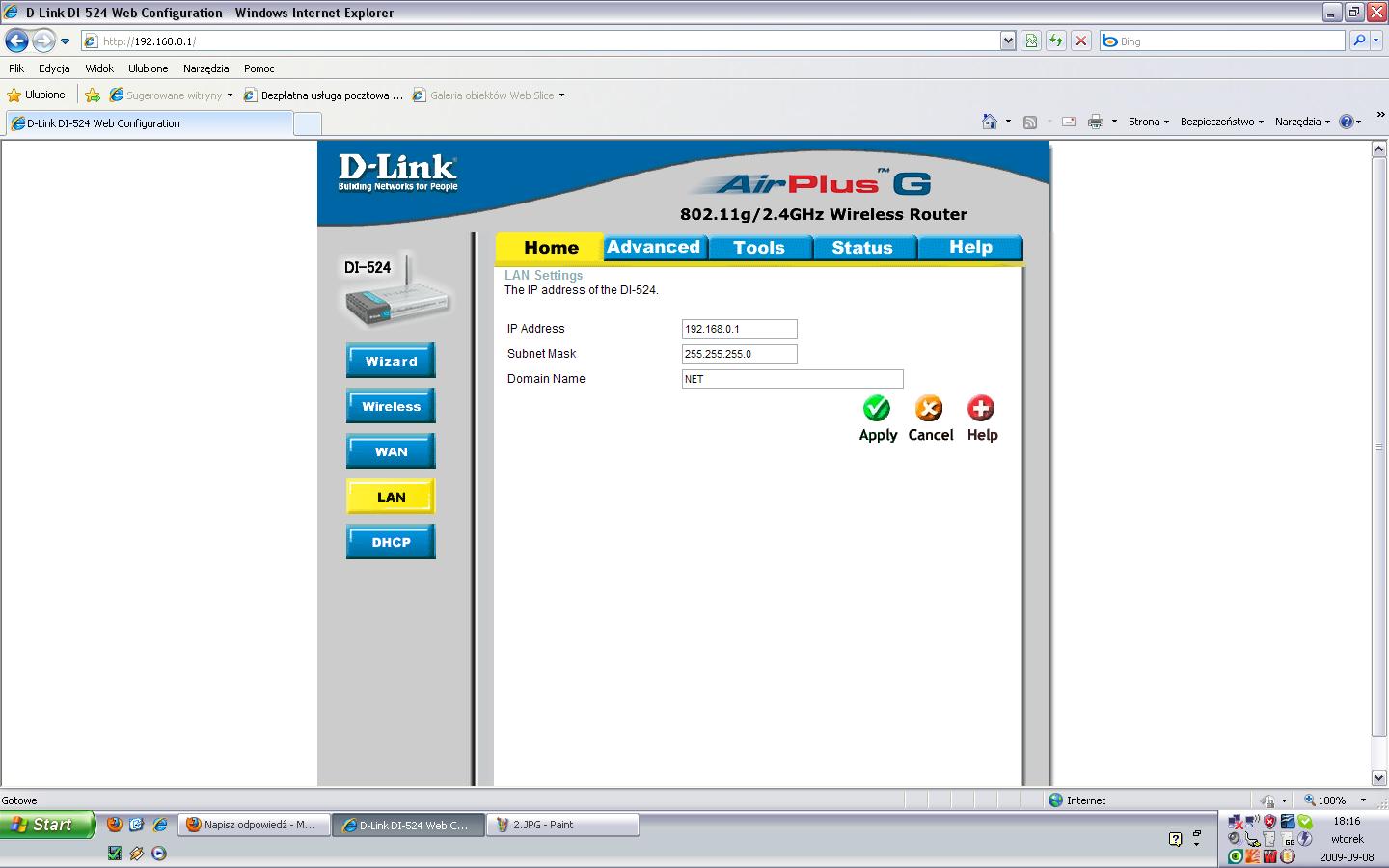Screen dimensions: 1389x868
Task: Open the Wizard setup page
Action: tap(391, 361)
